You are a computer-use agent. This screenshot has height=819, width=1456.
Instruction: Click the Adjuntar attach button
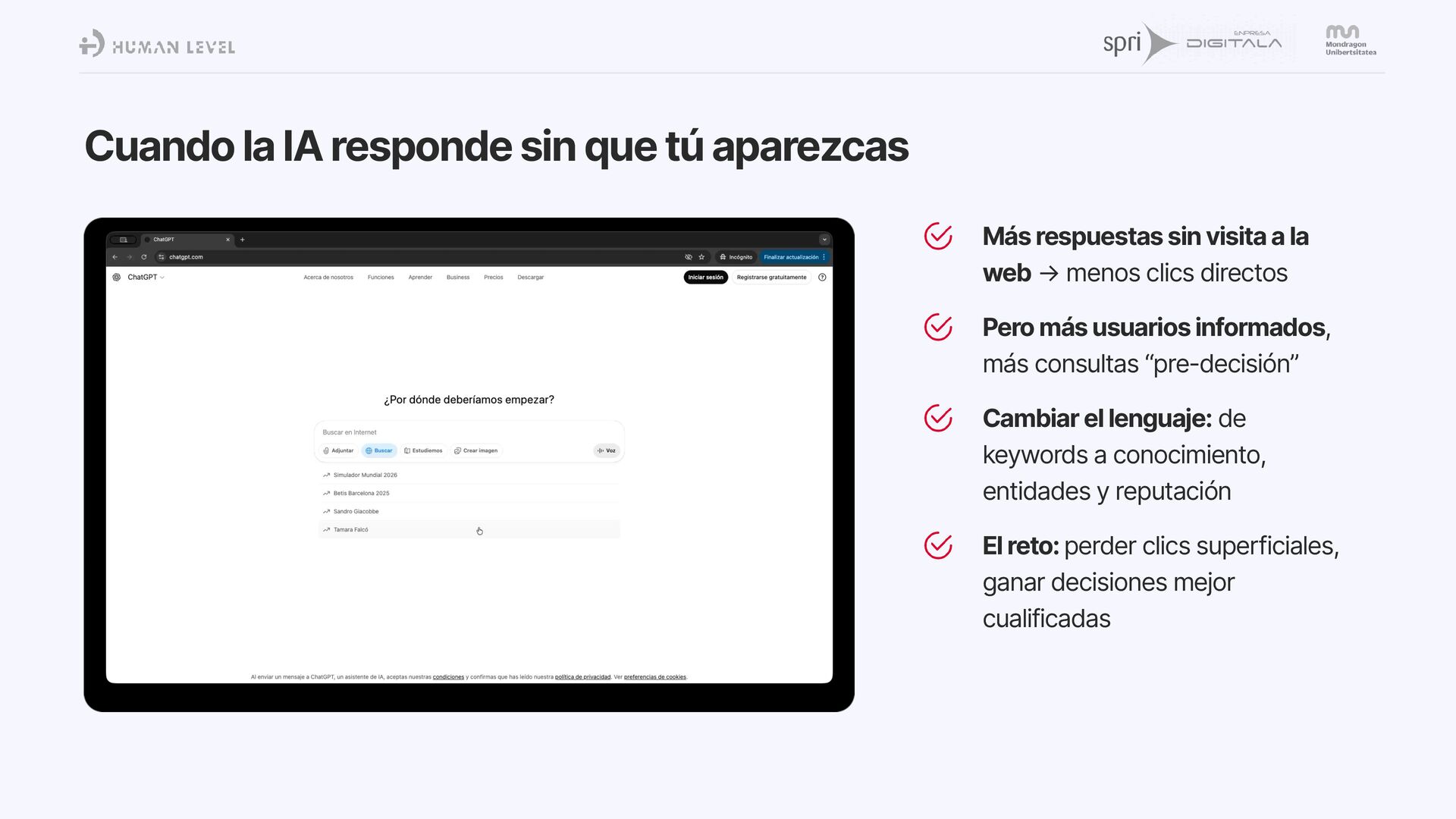[x=338, y=450]
